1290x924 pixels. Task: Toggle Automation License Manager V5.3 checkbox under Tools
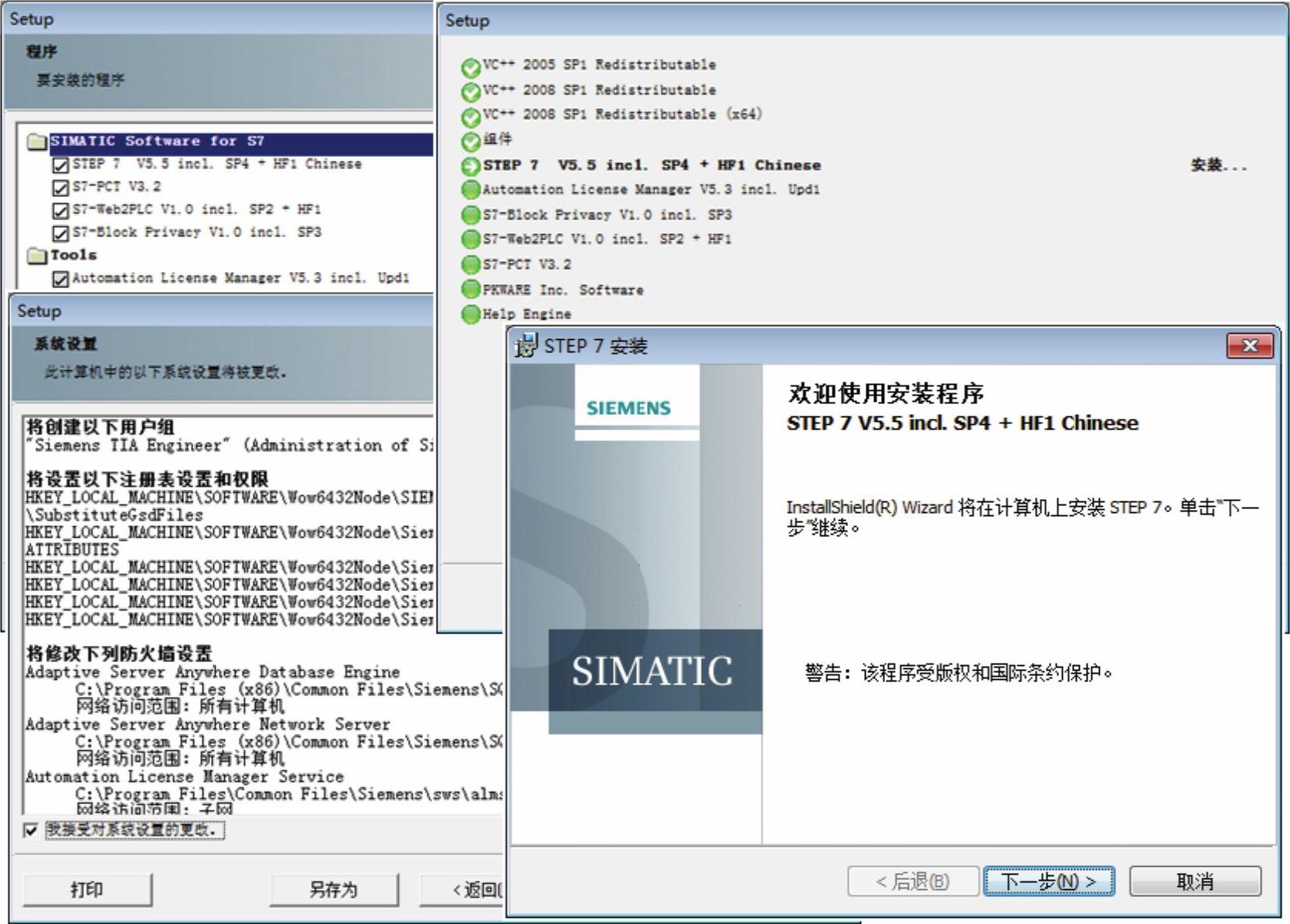(60, 279)
